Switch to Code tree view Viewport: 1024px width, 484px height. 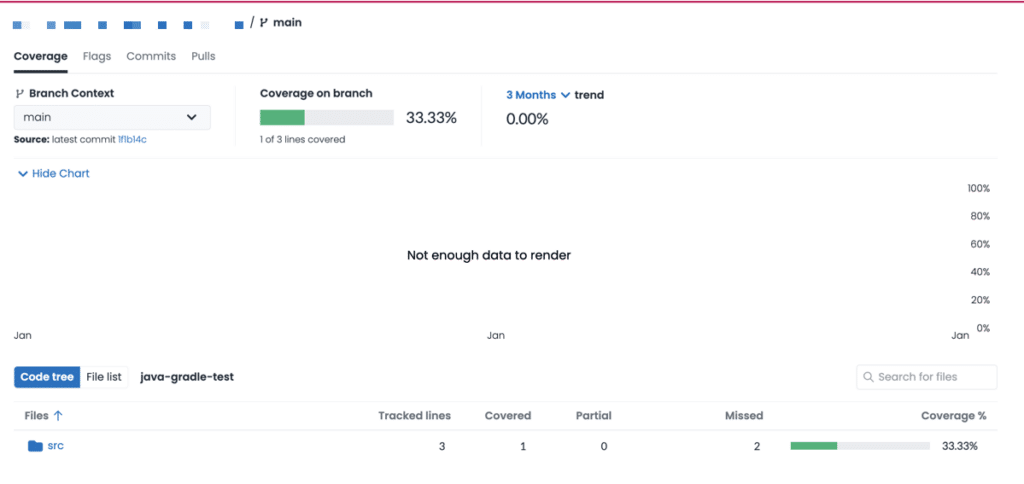point(47,377)
